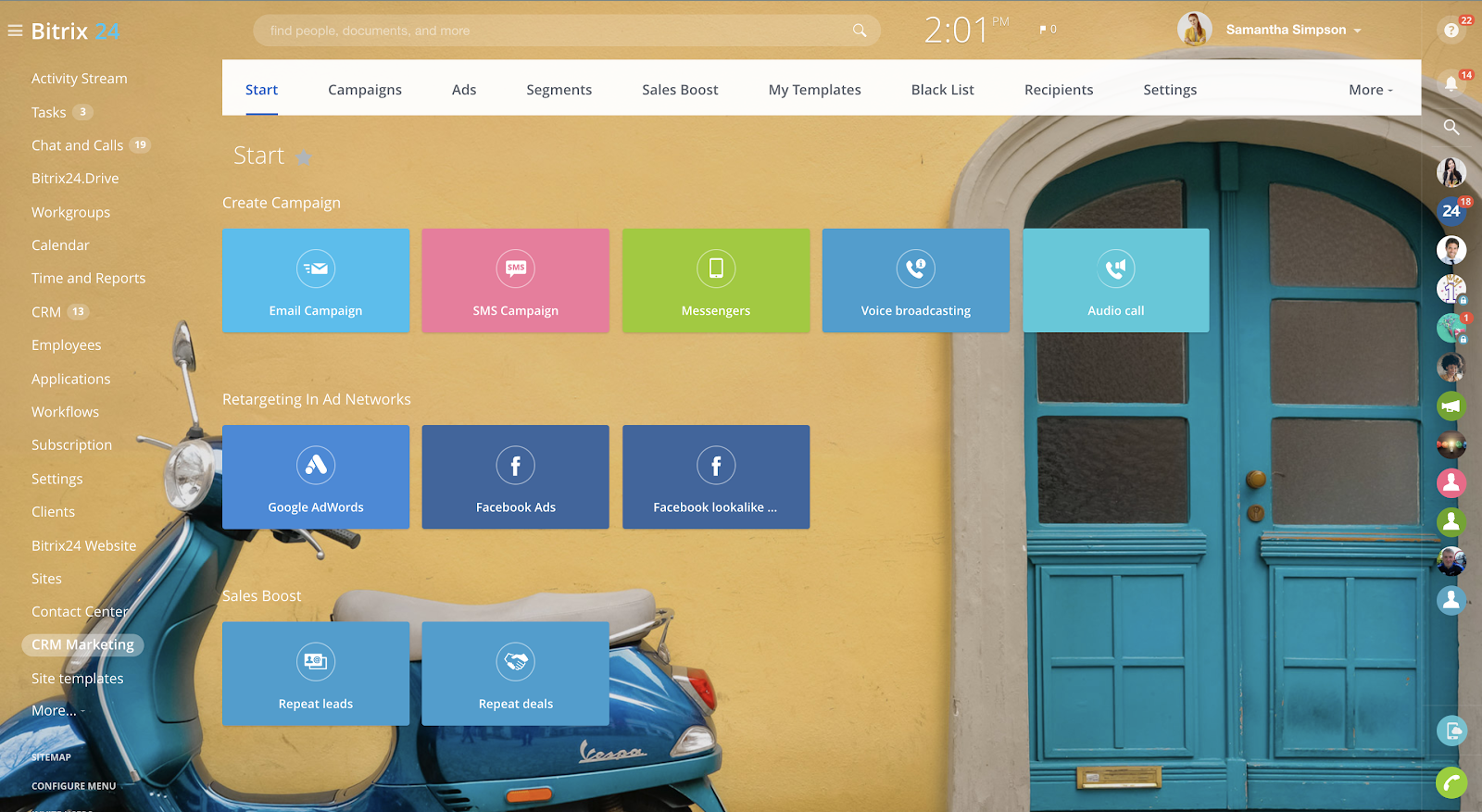Click the Facebook Ads logo icon
The width and height of the screenshot is (1482, 812).
point(516,465)
